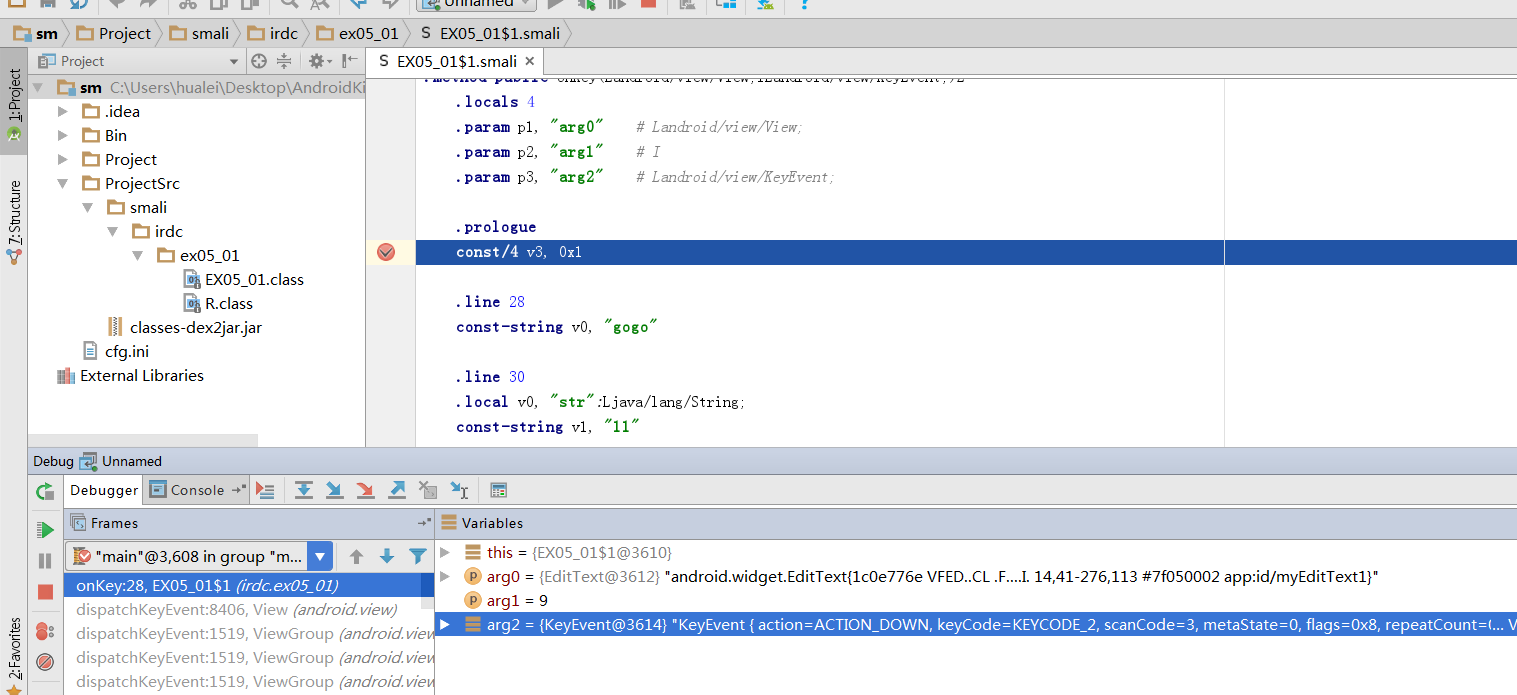Expand the 'this' variable
This screenshot has width=1517, height=695.
[x=445, y=552]
